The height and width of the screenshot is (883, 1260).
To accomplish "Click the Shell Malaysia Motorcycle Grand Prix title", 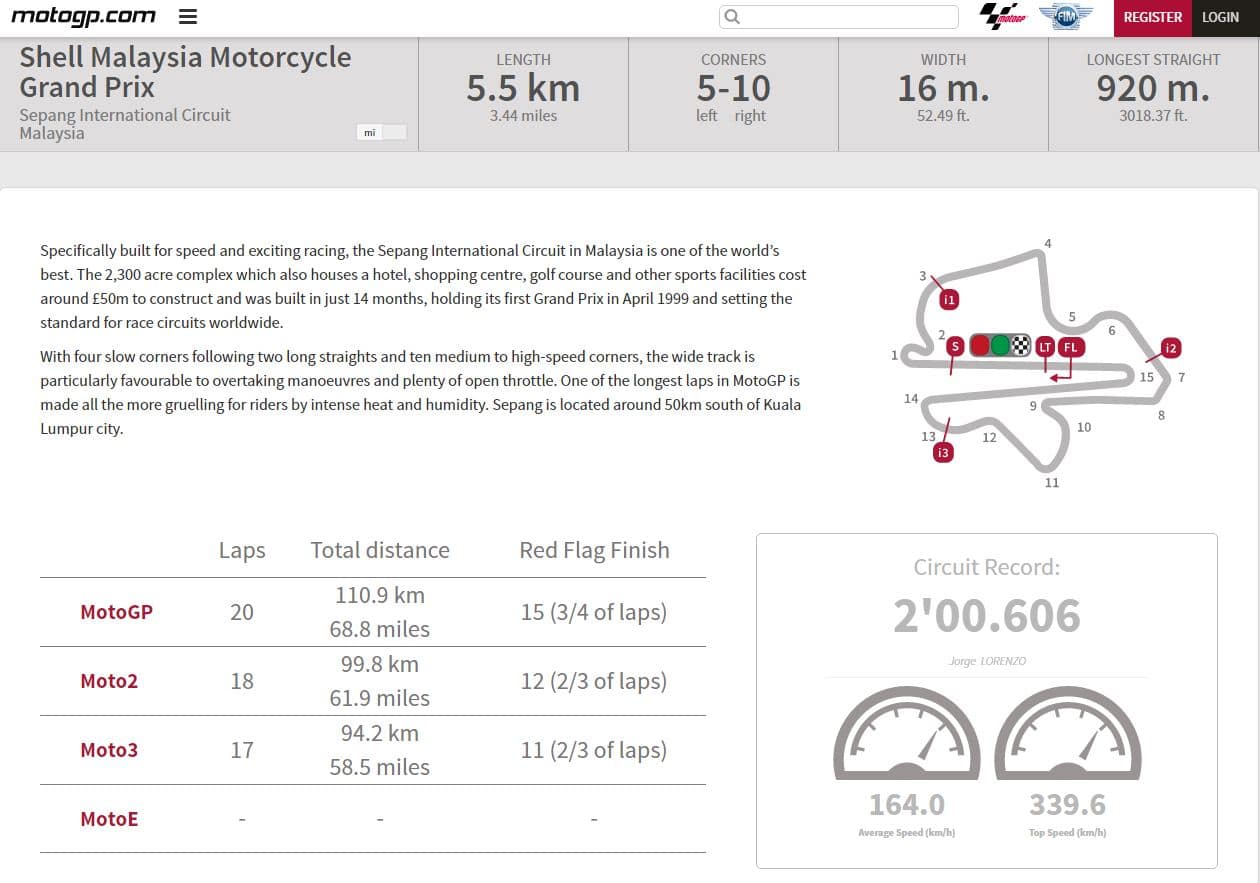I will point(185,71).
